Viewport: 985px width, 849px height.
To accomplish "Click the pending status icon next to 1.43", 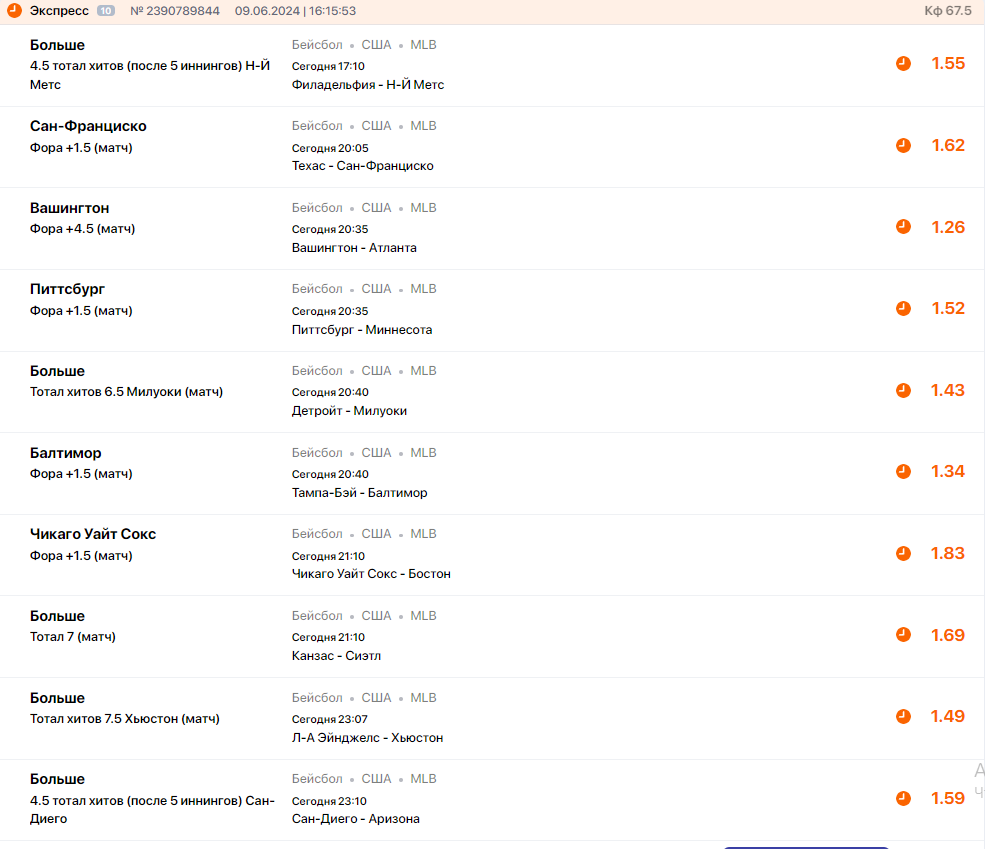I will [903, 391].
